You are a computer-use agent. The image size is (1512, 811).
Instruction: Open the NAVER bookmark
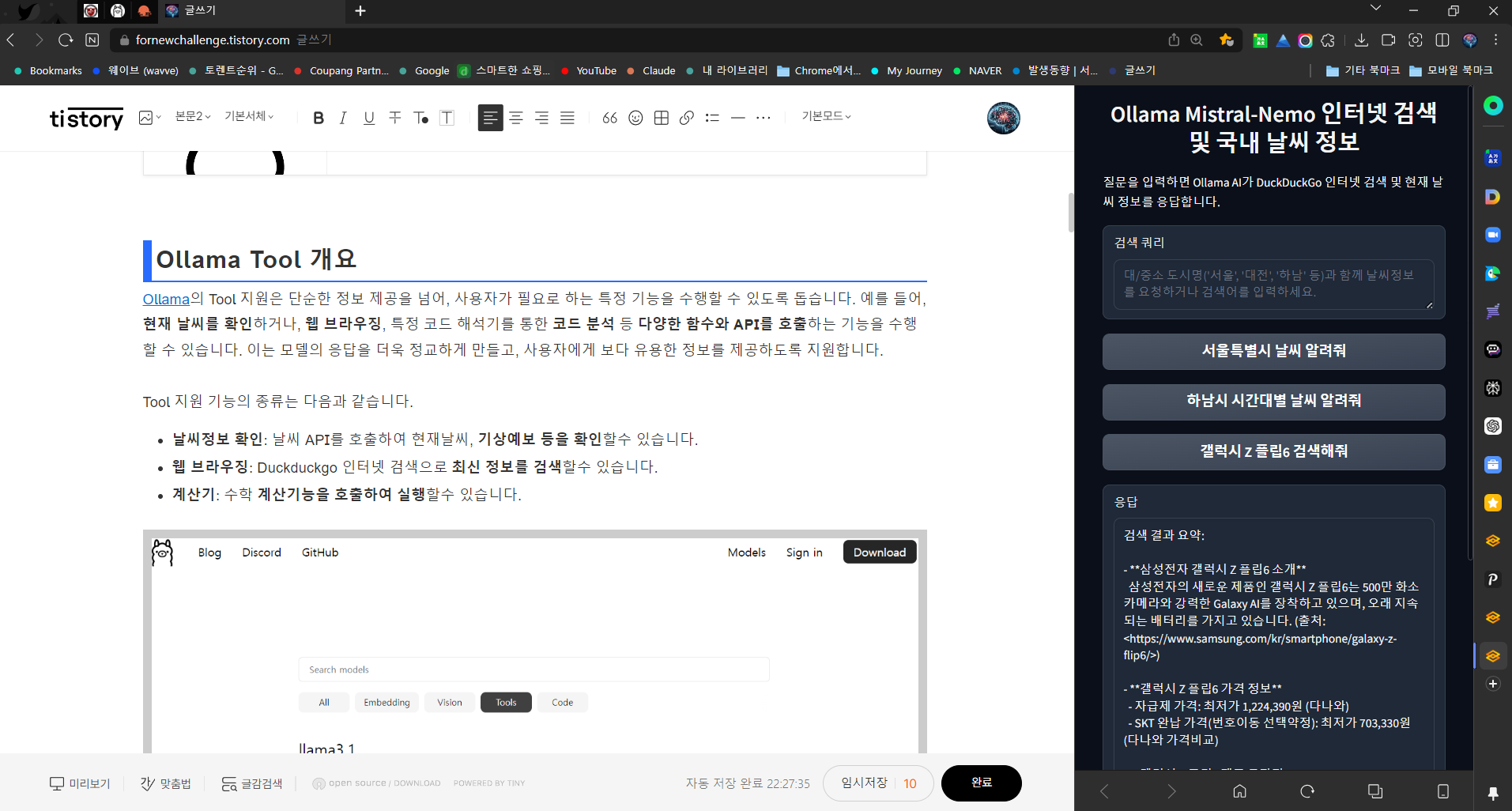coord(978,70)
